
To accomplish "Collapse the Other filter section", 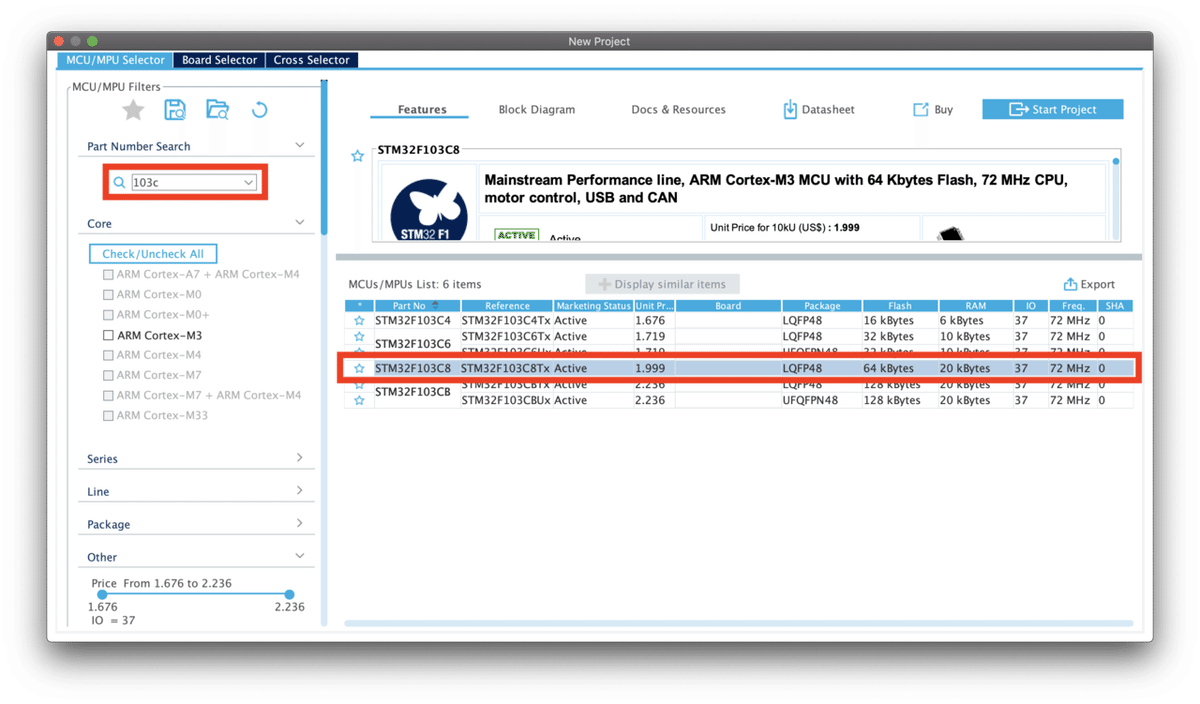I will 299,556.
